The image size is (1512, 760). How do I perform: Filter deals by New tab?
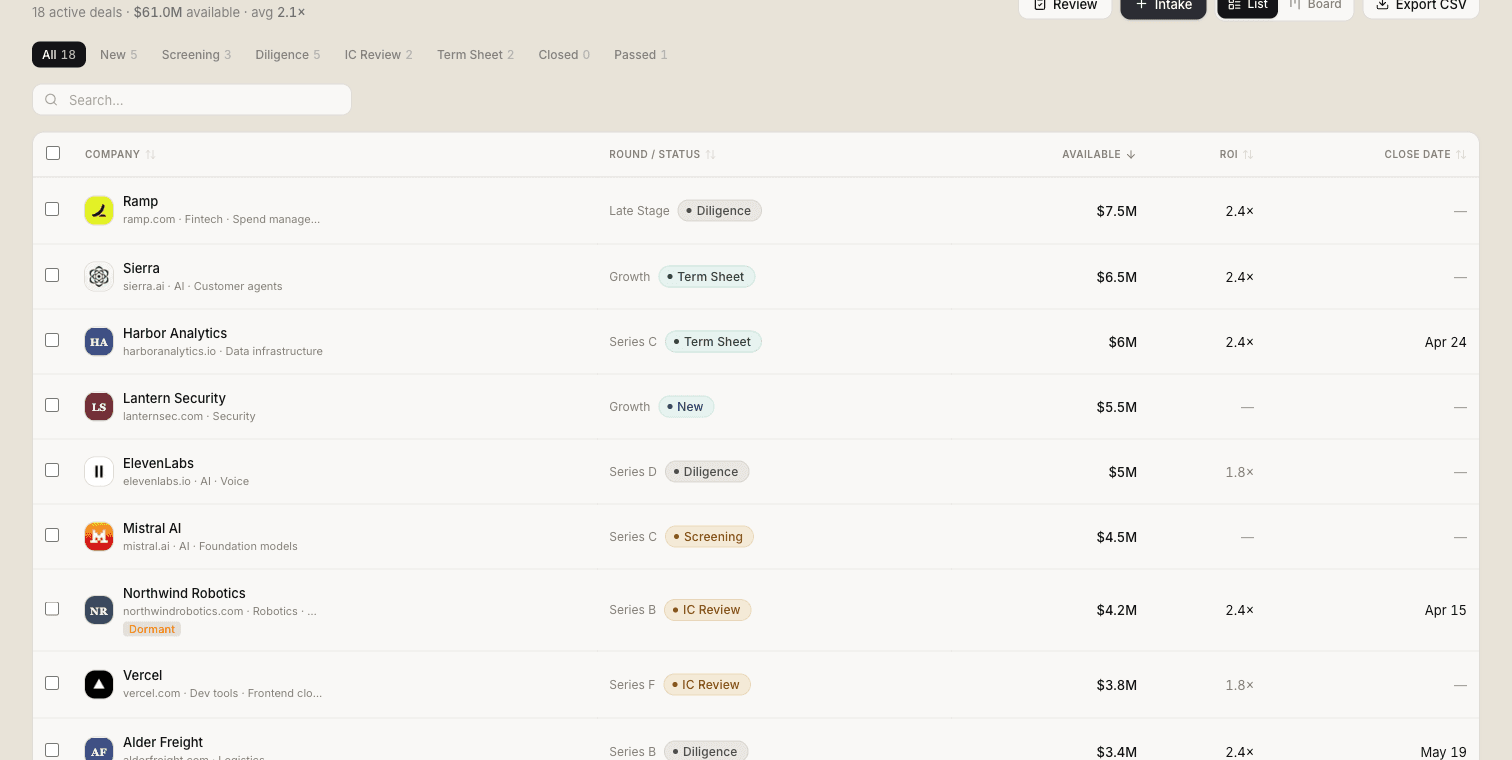[119, 55]
